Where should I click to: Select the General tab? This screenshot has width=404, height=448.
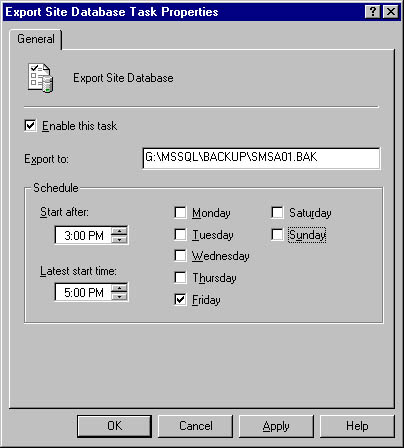36,39
